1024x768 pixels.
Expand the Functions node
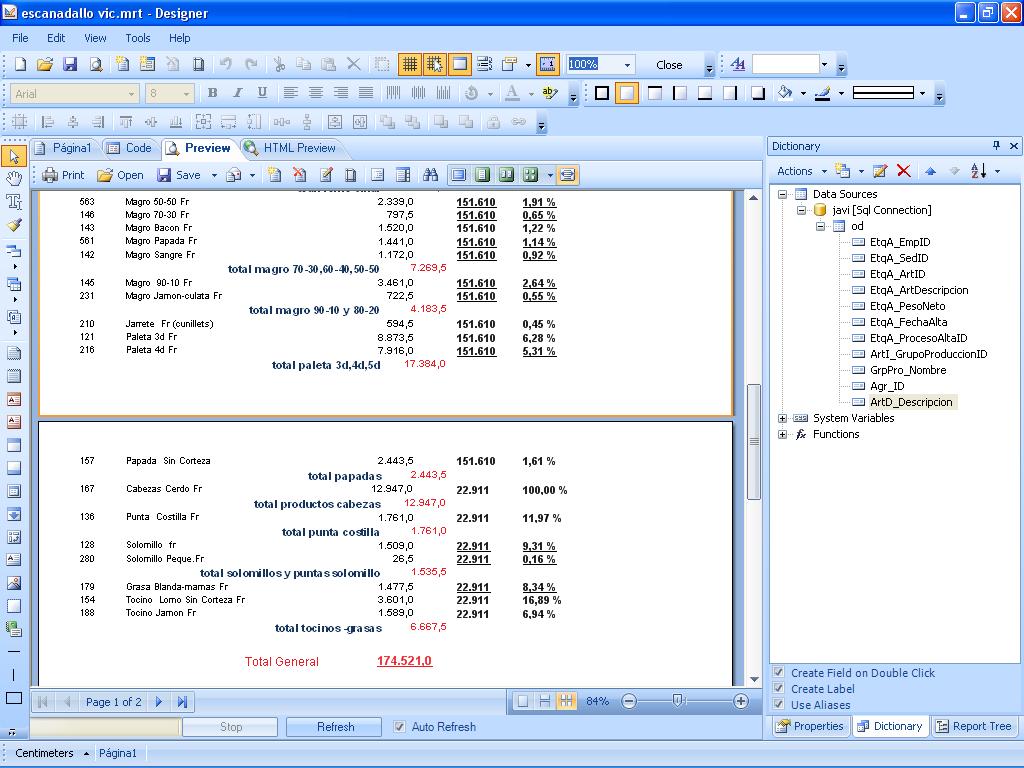tap(782, 434)
